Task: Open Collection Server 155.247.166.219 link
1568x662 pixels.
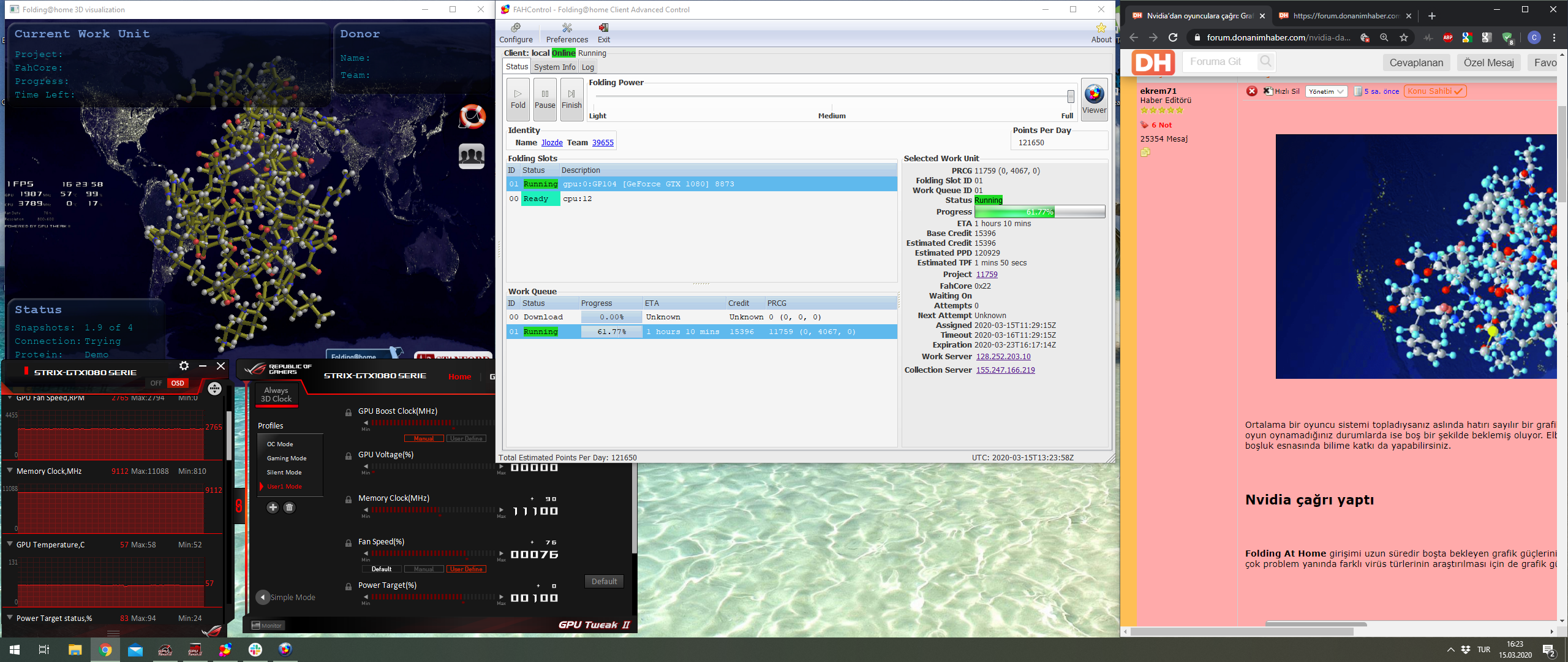Action: 1005,370
